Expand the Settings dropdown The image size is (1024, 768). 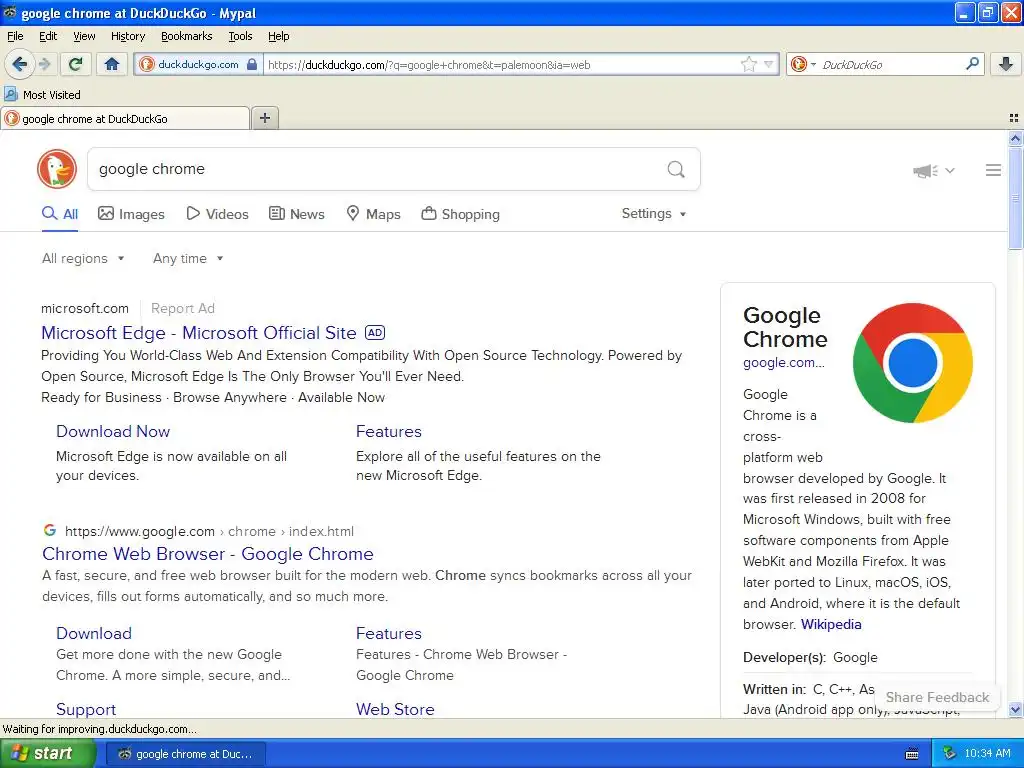[x=654, y=214]
